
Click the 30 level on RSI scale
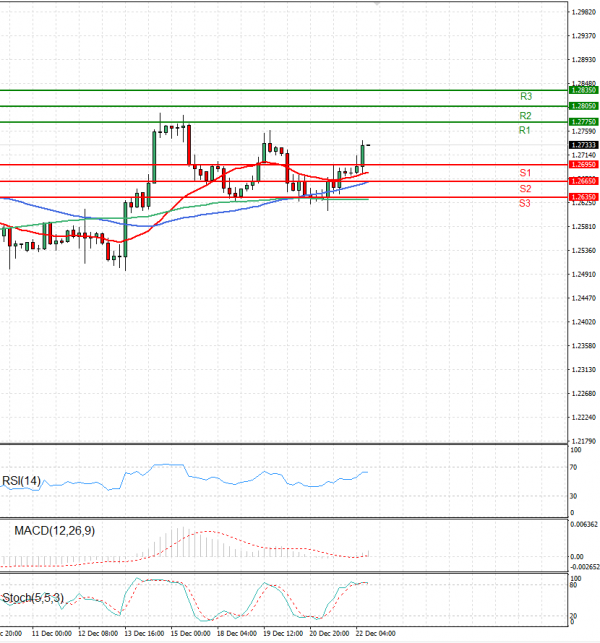point(573,496)
